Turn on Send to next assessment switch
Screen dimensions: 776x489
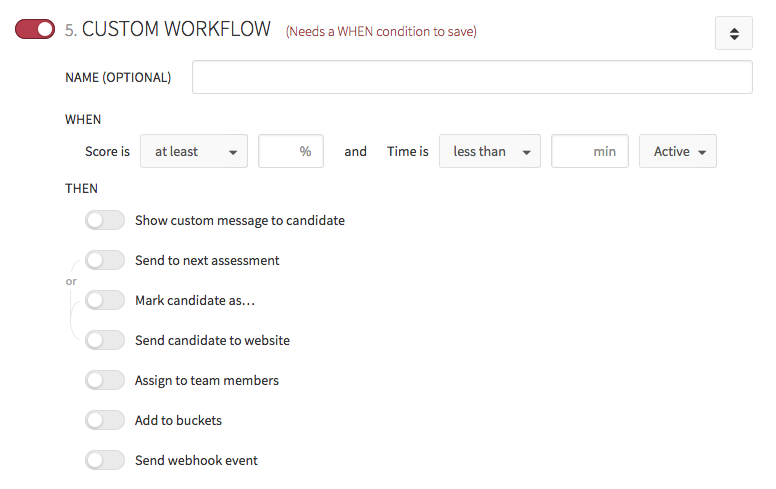(105, 260)
